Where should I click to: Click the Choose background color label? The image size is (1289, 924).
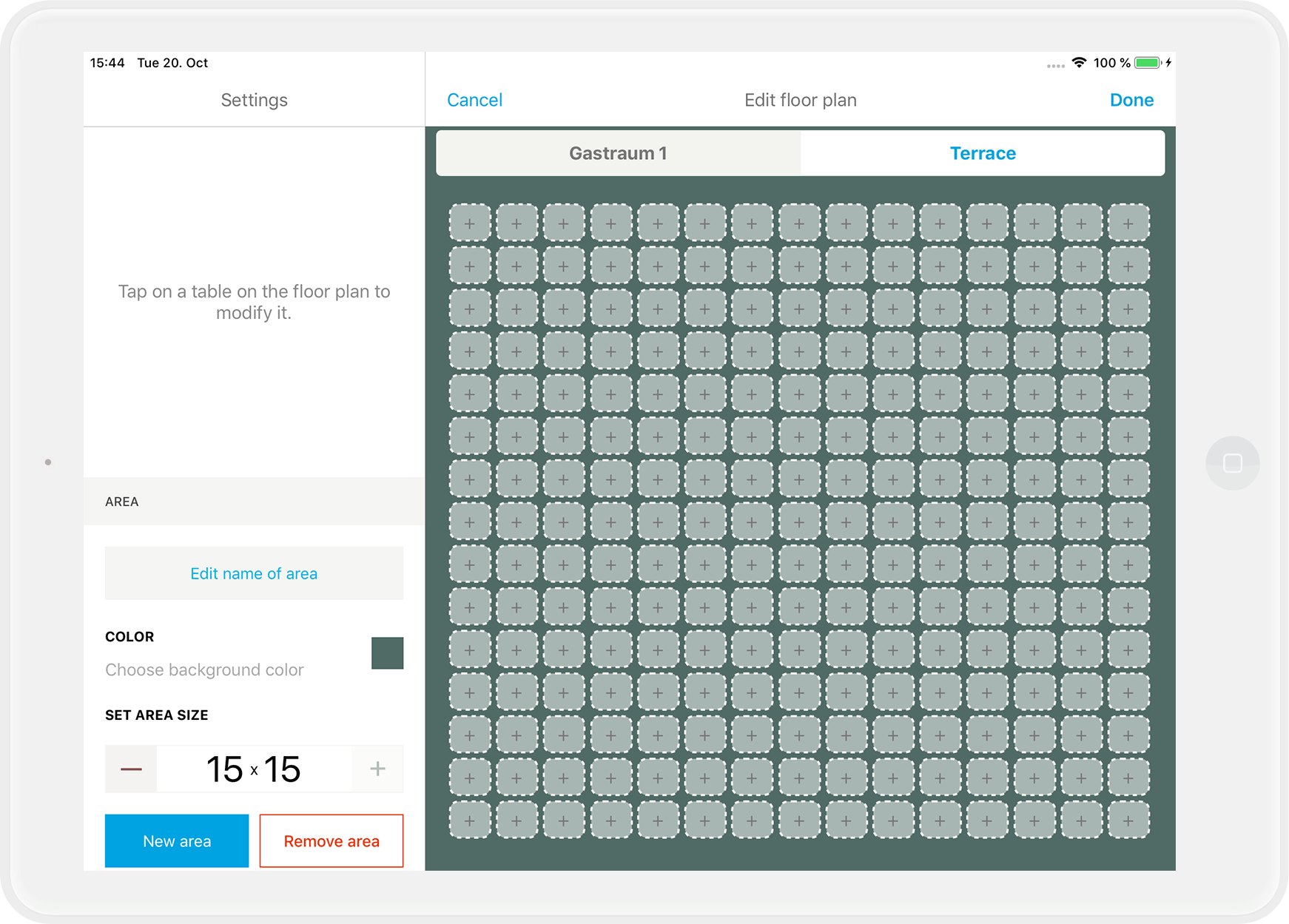[204, 670]
